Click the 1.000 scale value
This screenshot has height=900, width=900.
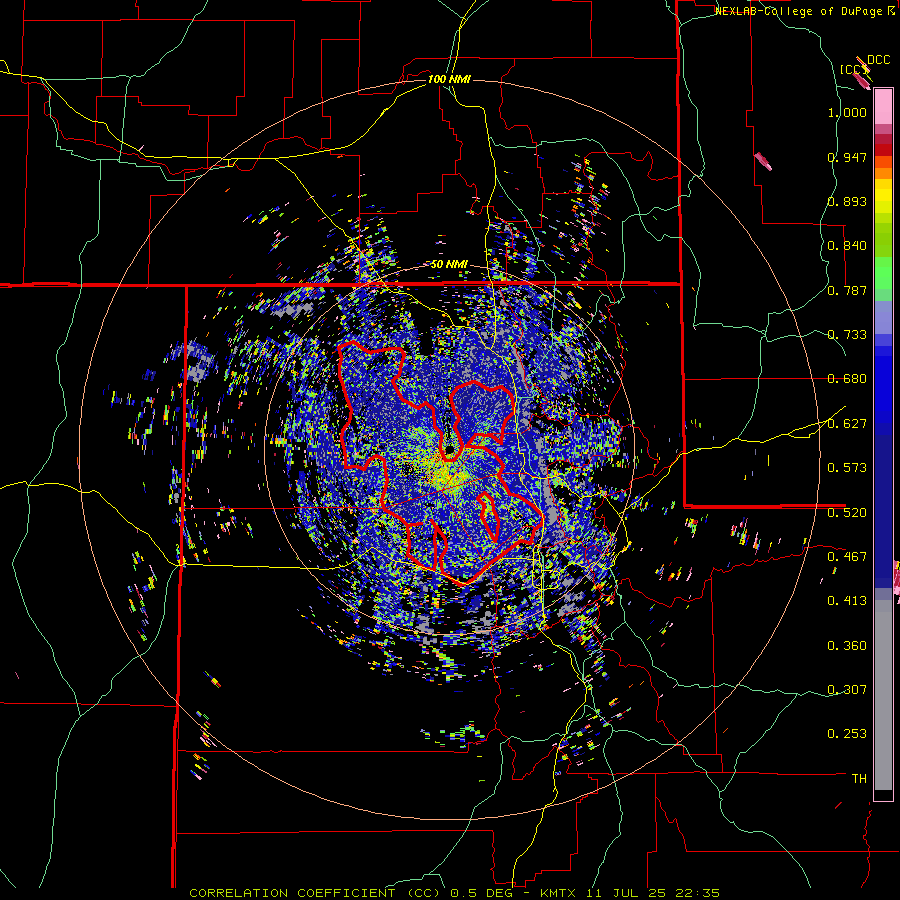tap(847, 112)
